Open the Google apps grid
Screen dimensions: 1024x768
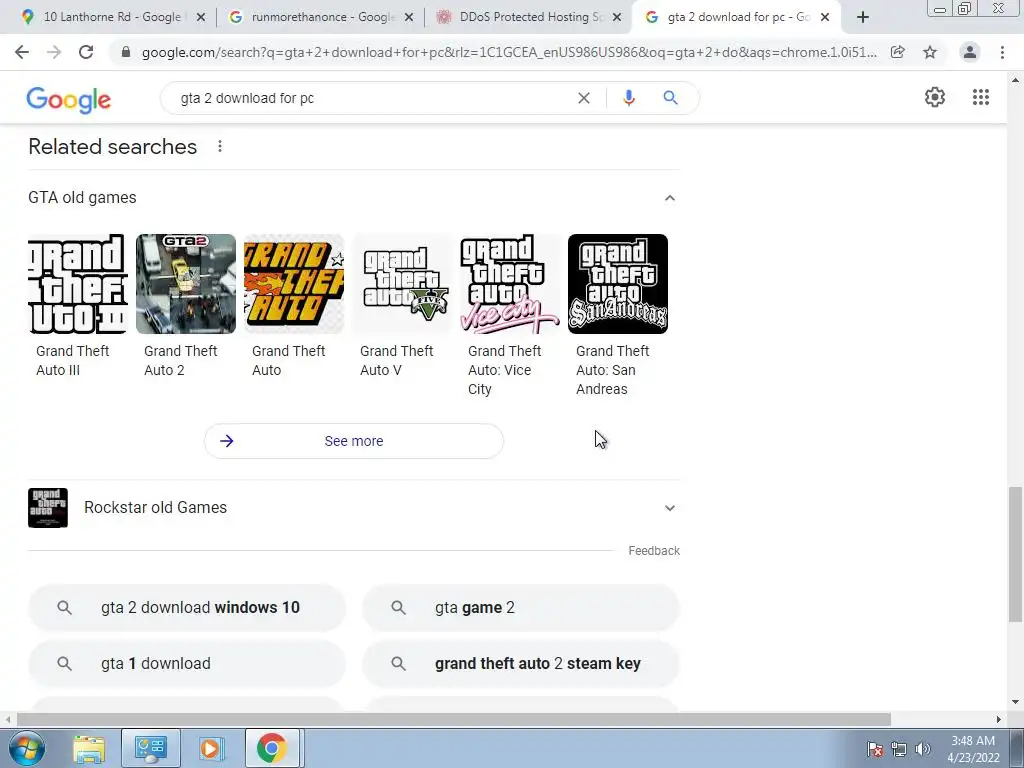[980, 97]
